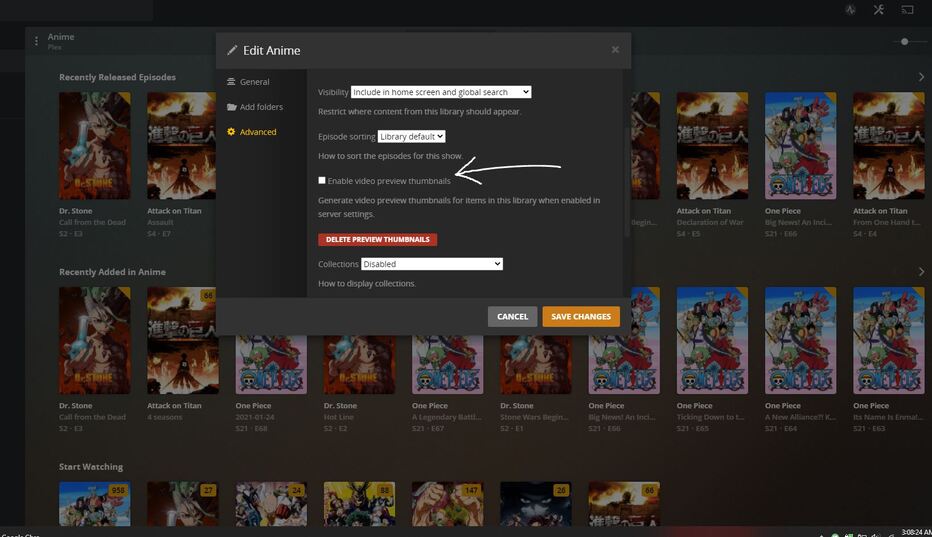Click the Start Watching heading
Screen dimensions: 932x537
[91, 467]
